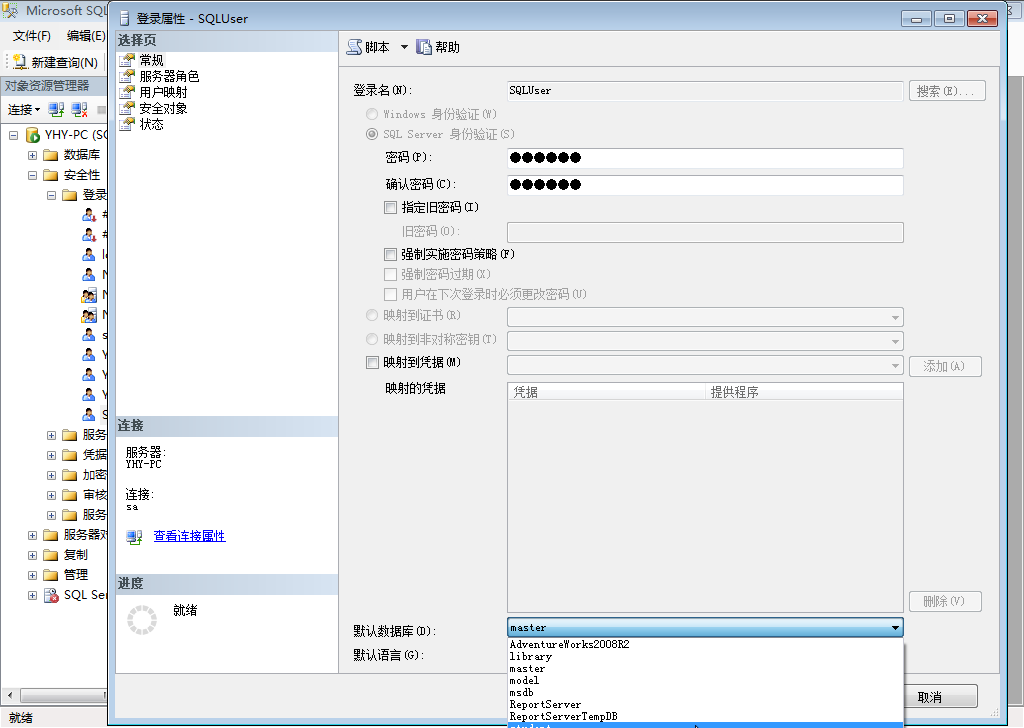Expand the 数据库 tree node
The image size is (1024, 728).
(x=32, y=155)
